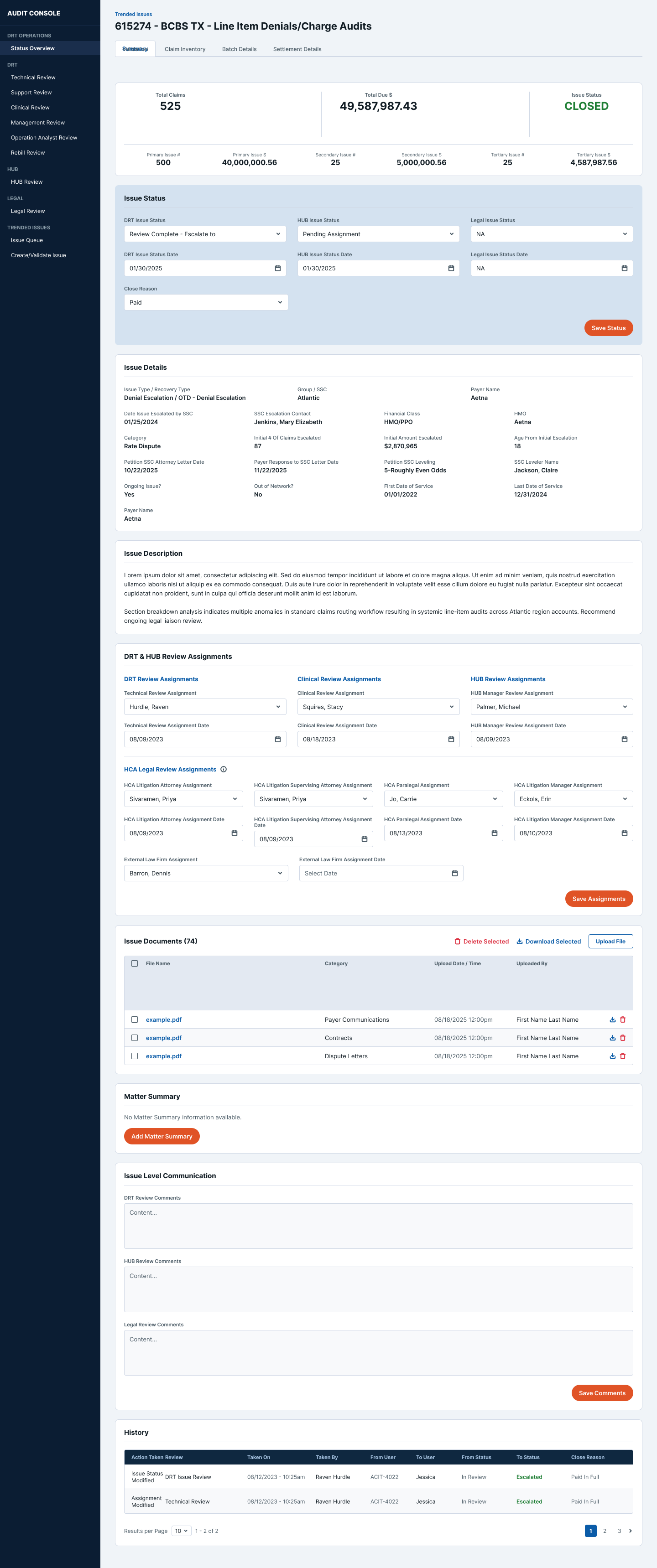Switch to Settlement Details tab
Viewport: 657px width, 1568px height.
297,49
